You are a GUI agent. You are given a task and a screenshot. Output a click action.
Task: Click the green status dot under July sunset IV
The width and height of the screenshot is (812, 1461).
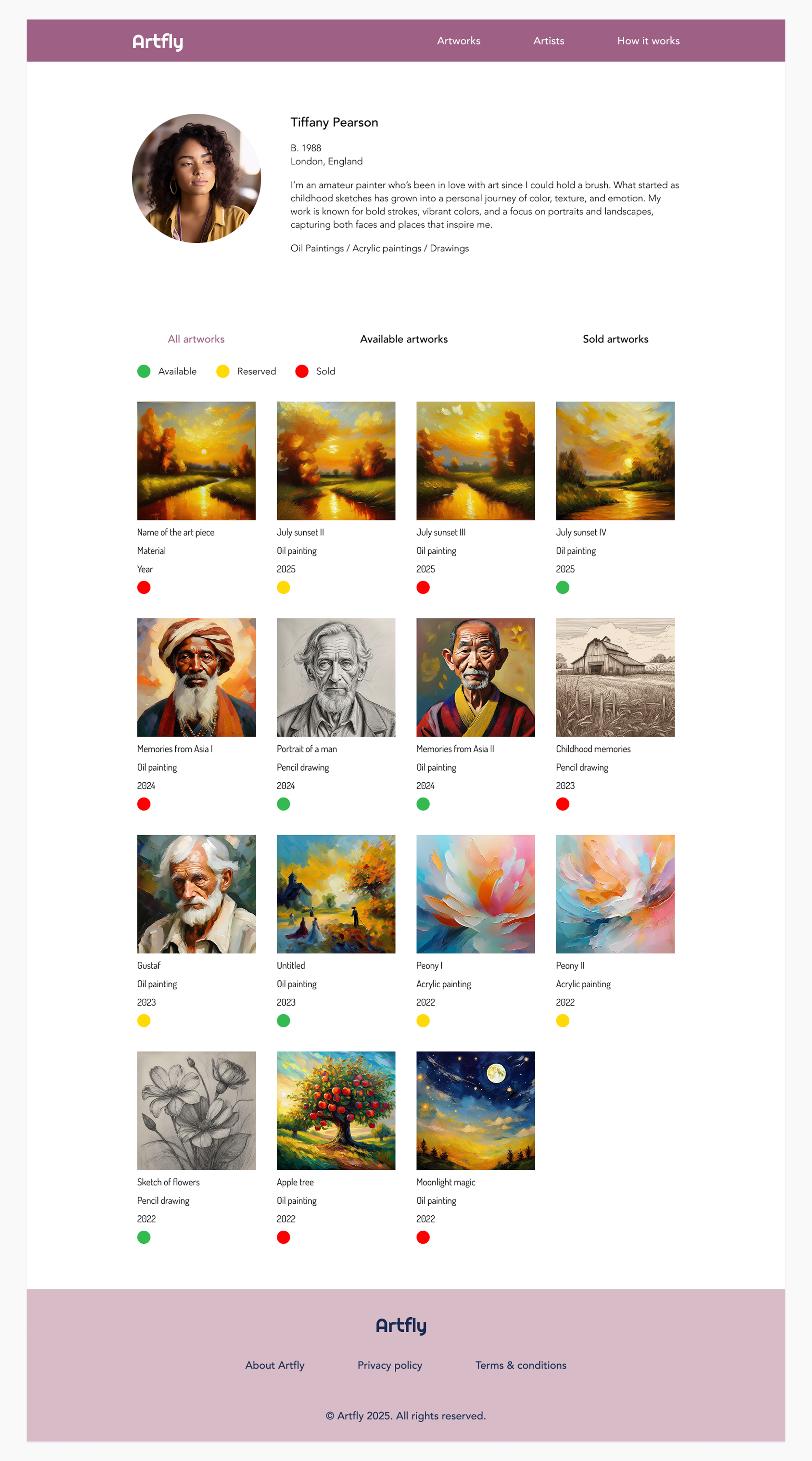[x=563, y=588]
